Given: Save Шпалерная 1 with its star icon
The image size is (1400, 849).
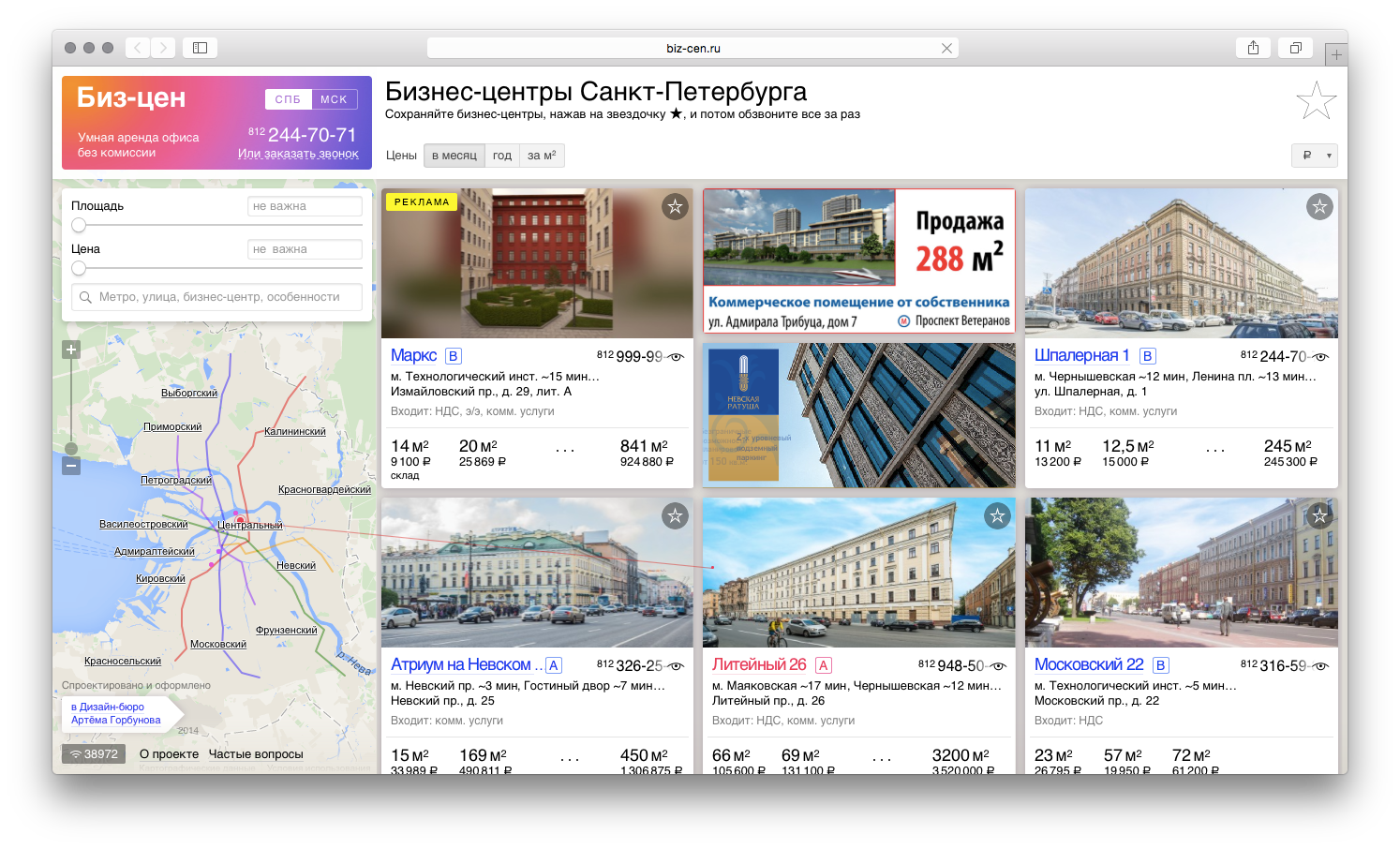Looking at the screenshot, I should (1319, 206).
